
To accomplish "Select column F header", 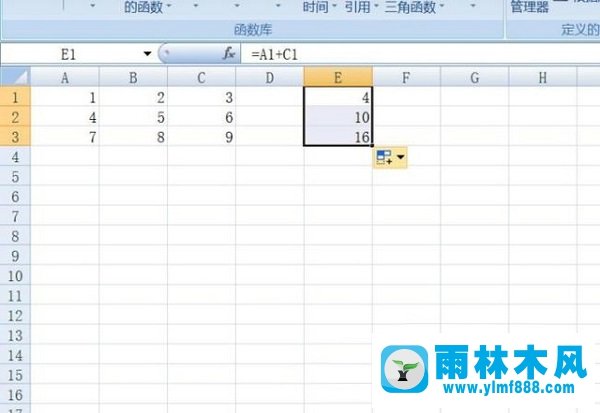I will (406, 78).
